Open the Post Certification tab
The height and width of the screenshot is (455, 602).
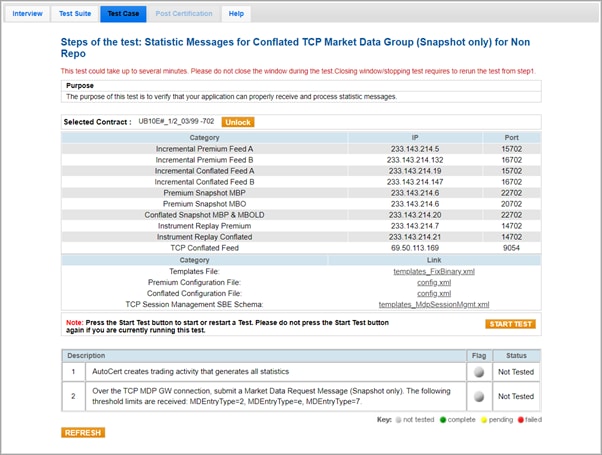point(185,14)
